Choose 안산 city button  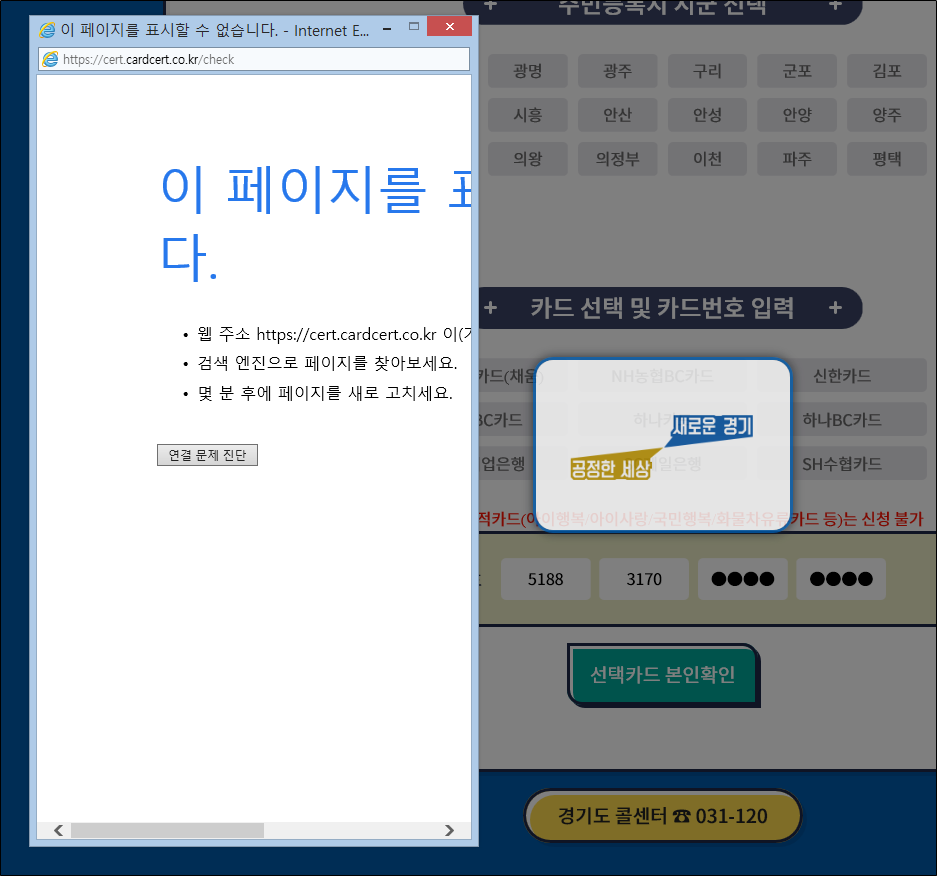tap(617, 115)
